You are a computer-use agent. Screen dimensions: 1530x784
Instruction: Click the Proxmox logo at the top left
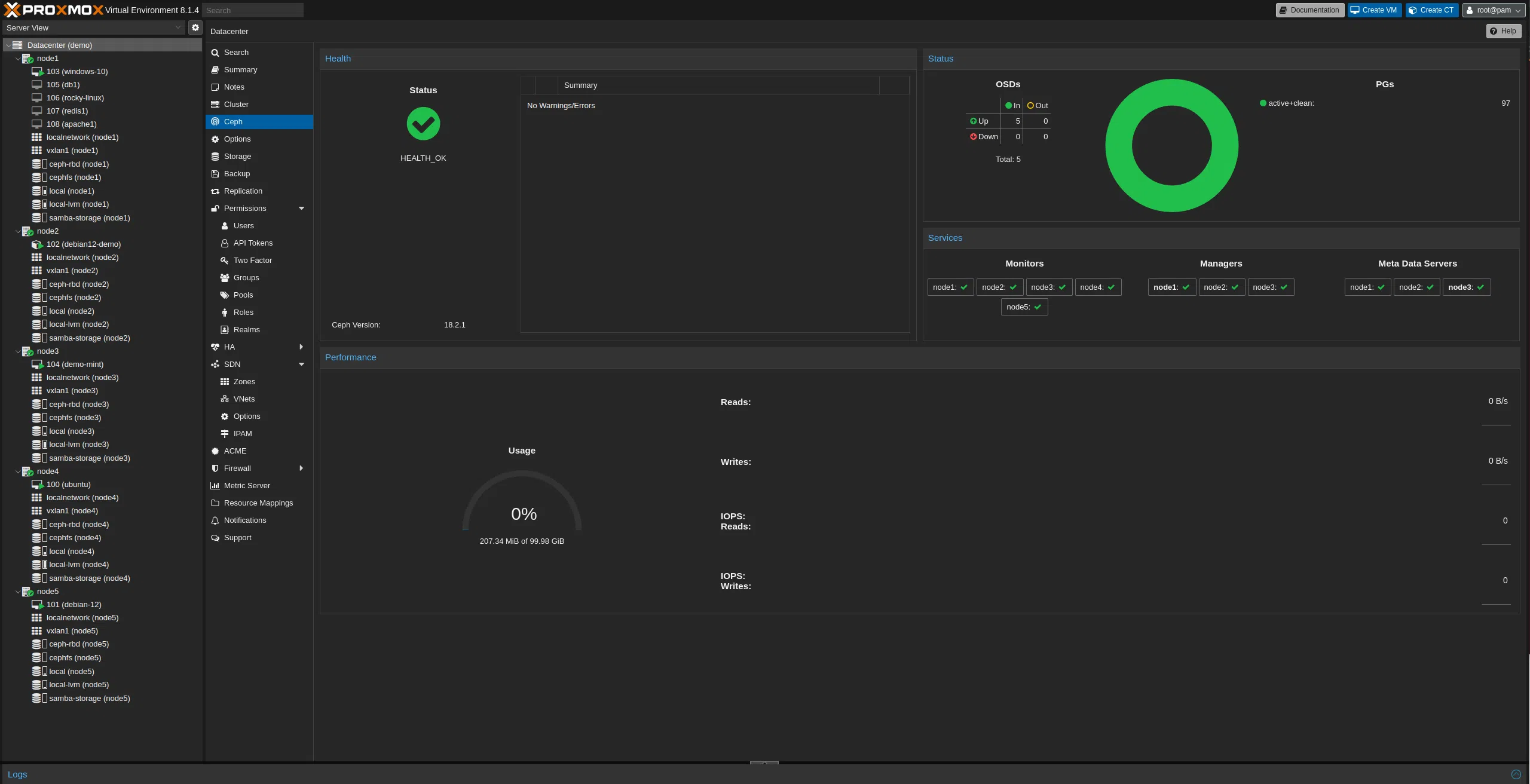pyautogui.click(x=54, y=10)
